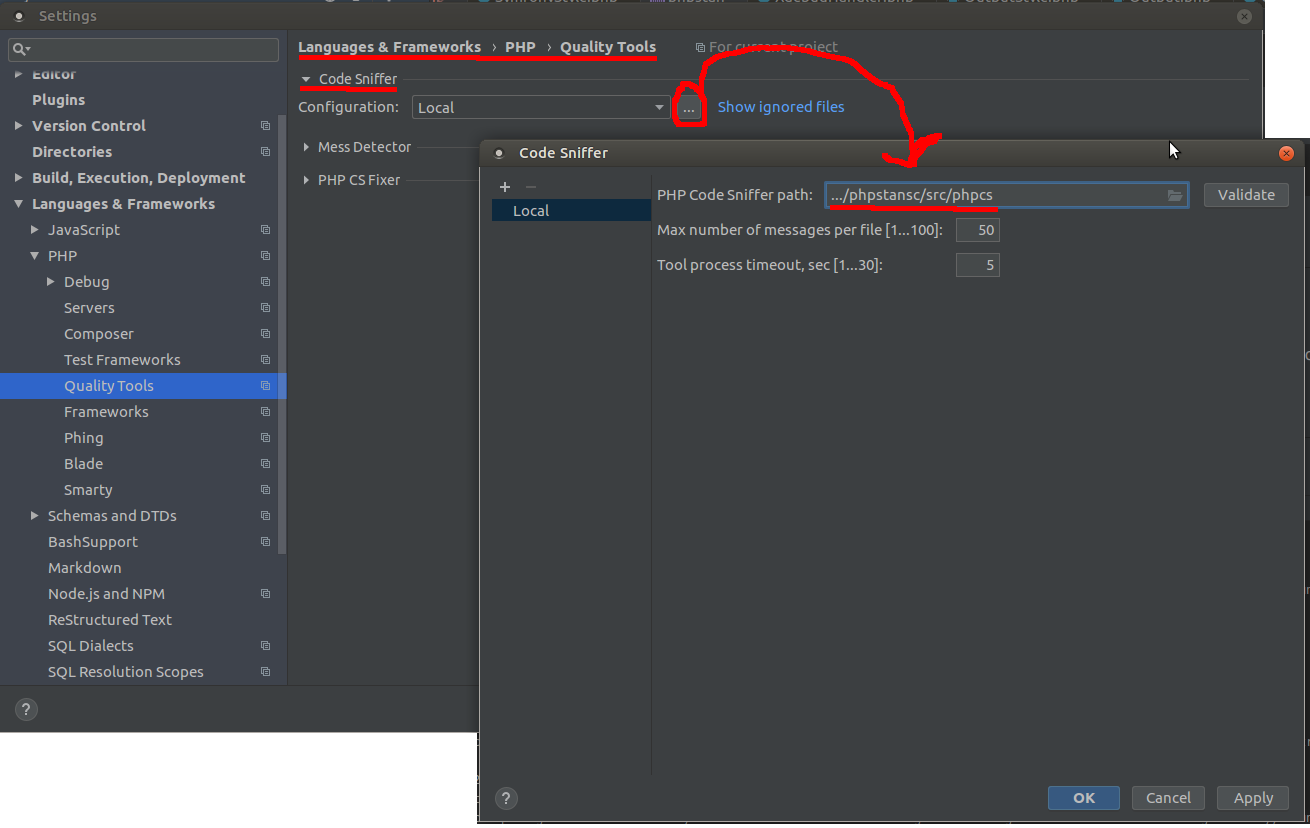Click project-level icon next to Blade
Screen dimensions: 1310x828
point(265,464)
